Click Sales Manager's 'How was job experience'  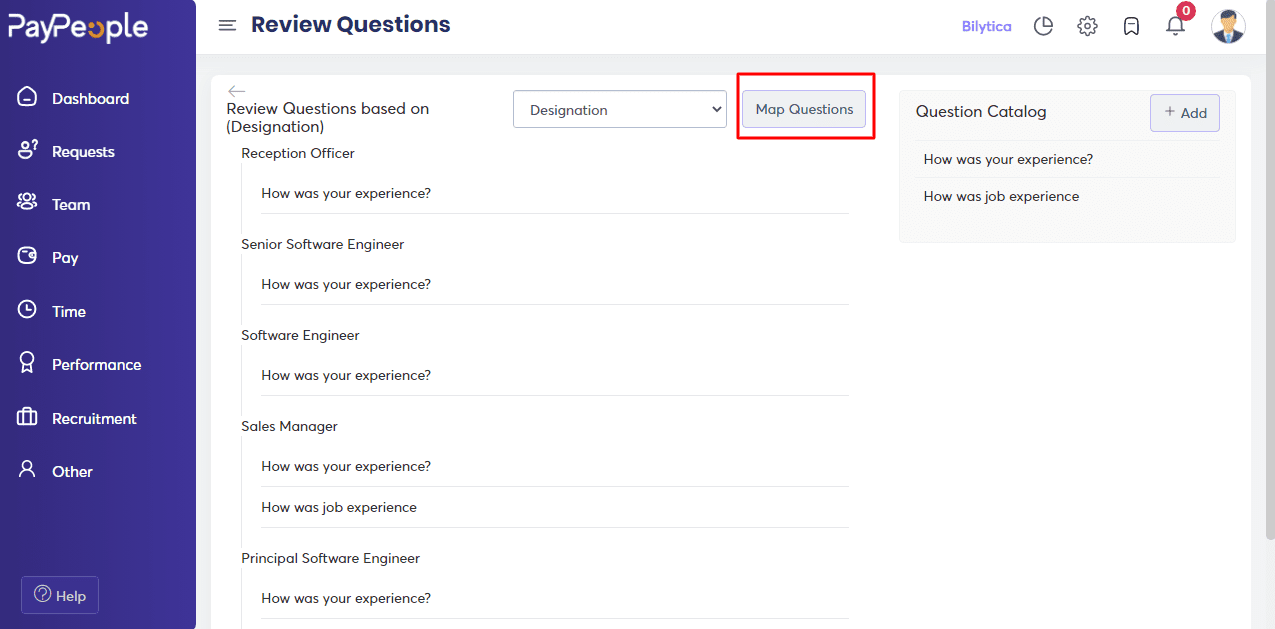click(x=339, y=507)
